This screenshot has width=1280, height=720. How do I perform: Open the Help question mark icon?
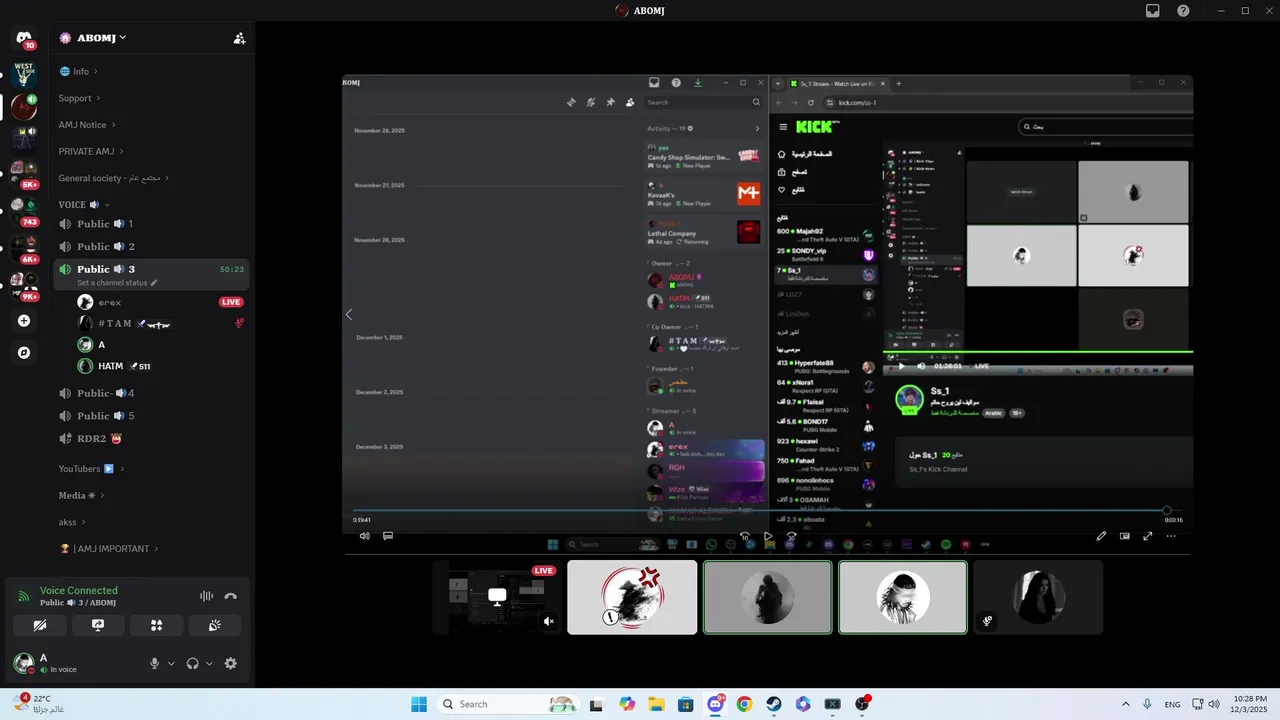tap(1183, 10)
